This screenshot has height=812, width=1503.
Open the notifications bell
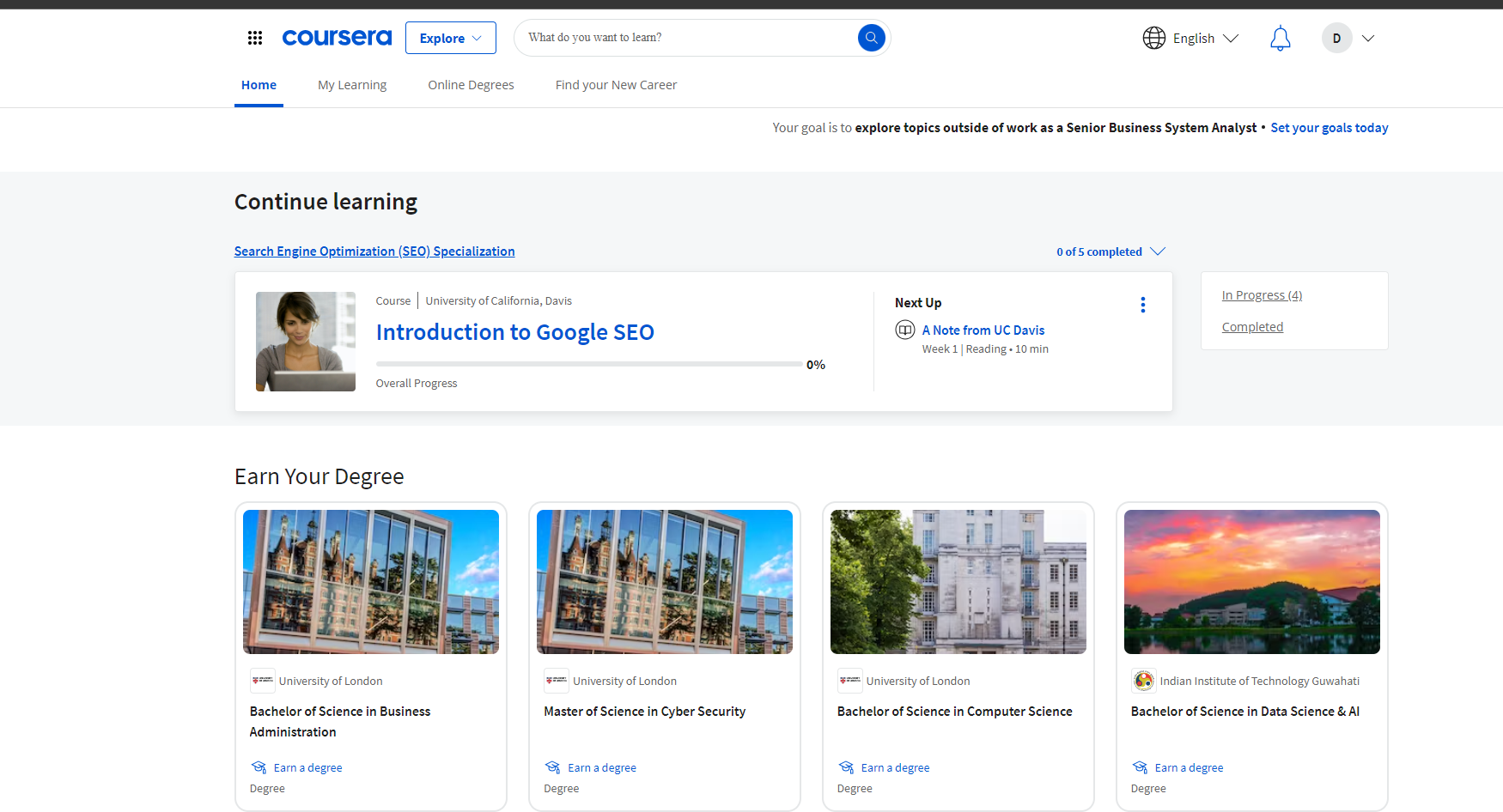tap(1280, 39)
